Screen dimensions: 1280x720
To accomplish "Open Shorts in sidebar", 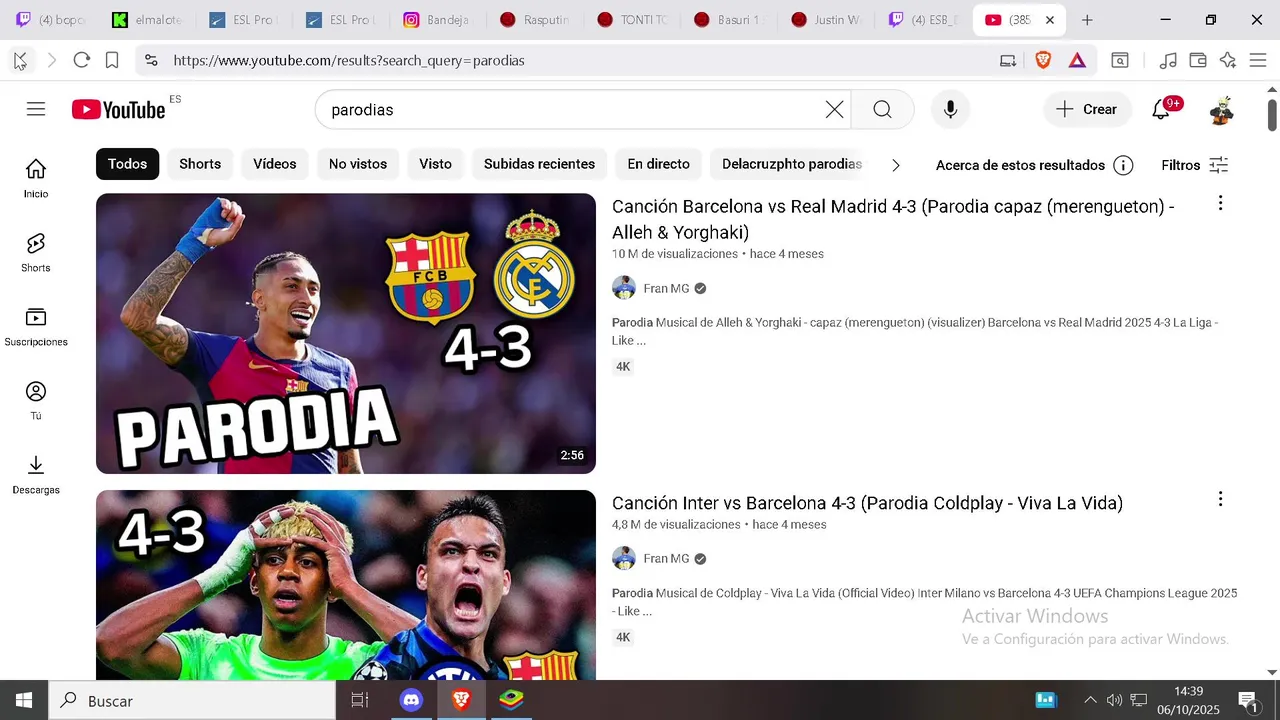I will tap(36, 253).
